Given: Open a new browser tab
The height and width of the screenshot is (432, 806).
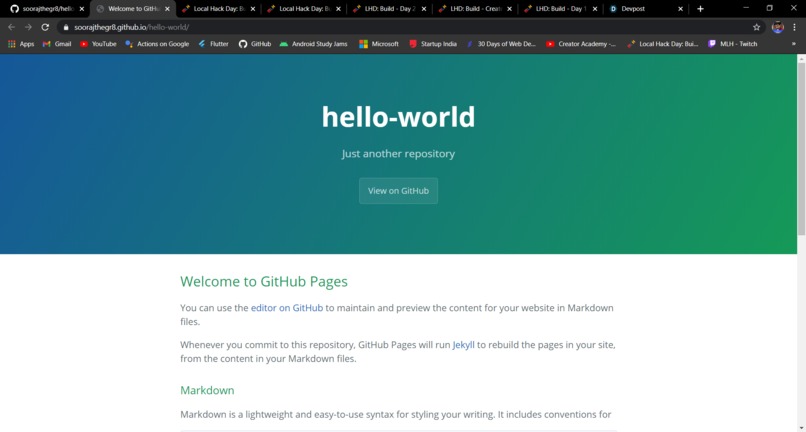Looking at the screenshot, I should [700, 9].
